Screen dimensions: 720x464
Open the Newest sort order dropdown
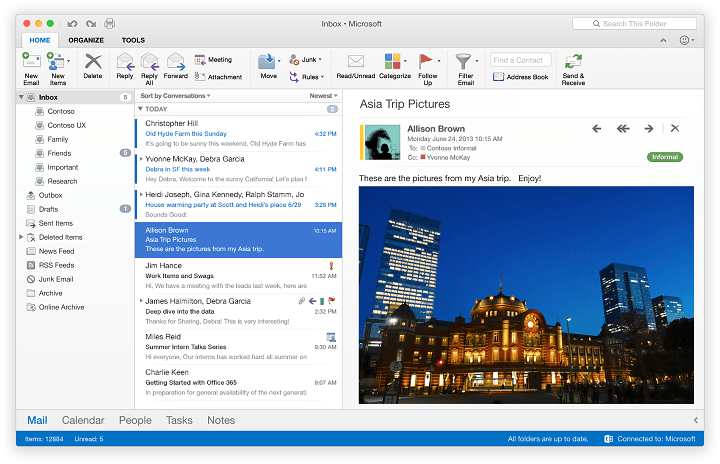coord(323,96)
